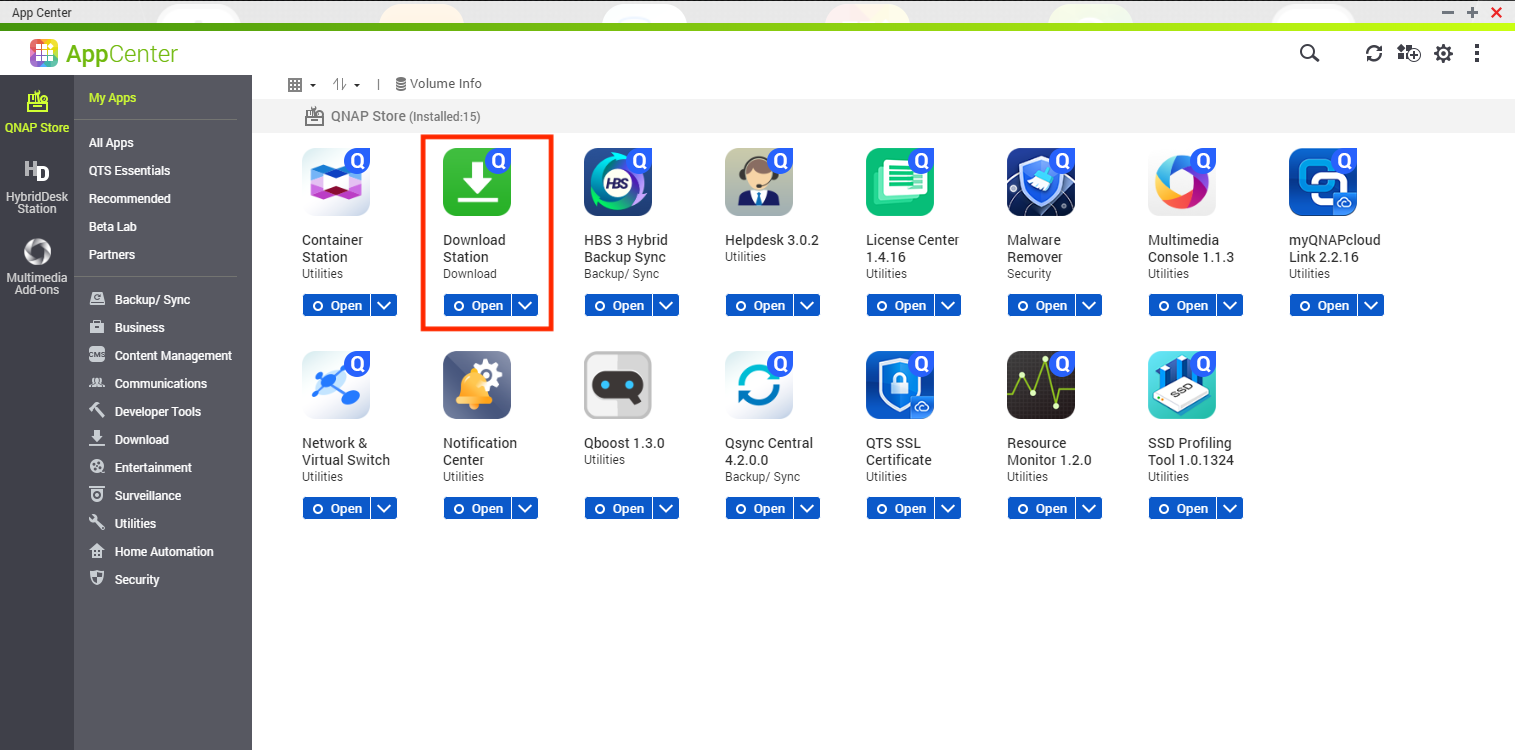Expand the Helpdesk Open dropdown arrow
The image size is (1515, 750).
(808, 306)
